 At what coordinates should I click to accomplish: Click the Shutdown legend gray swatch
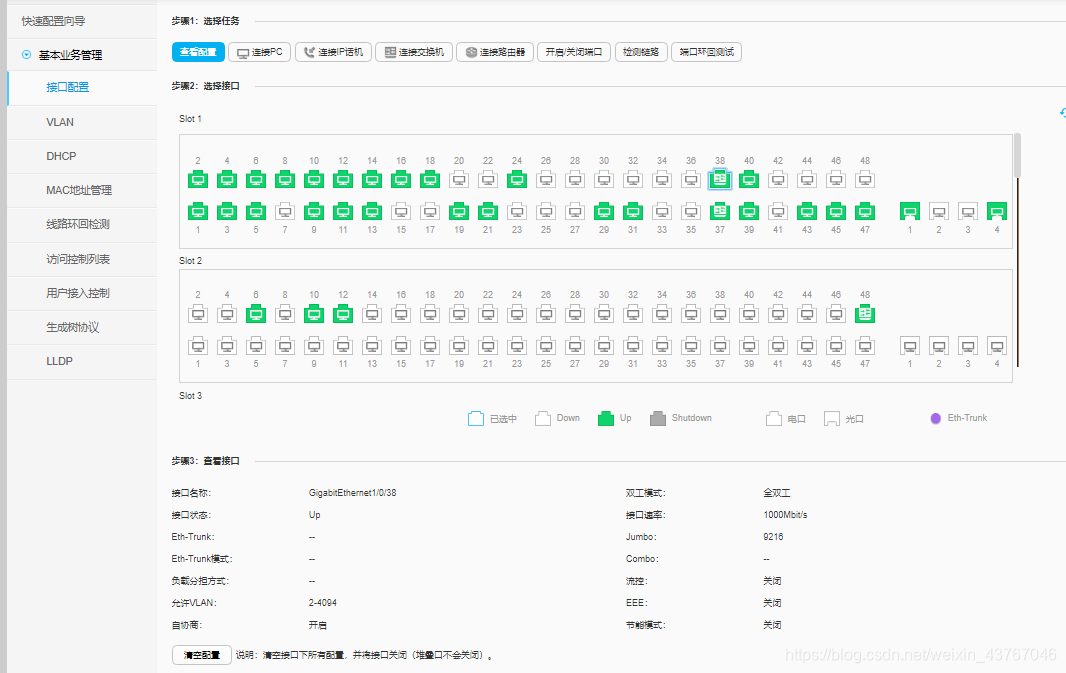pos(657,418)
